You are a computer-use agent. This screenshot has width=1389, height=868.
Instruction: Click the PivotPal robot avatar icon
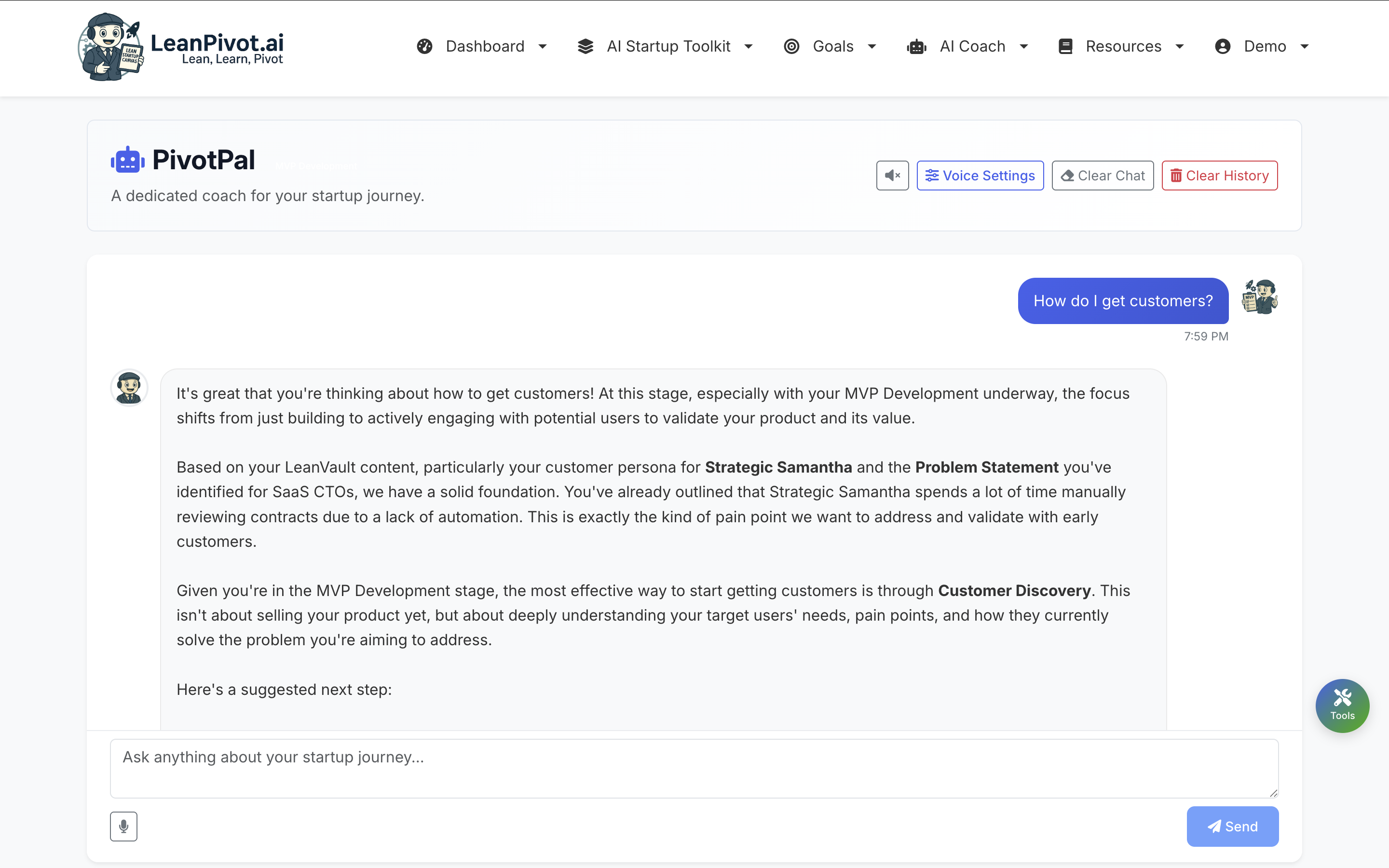point(127,160)
